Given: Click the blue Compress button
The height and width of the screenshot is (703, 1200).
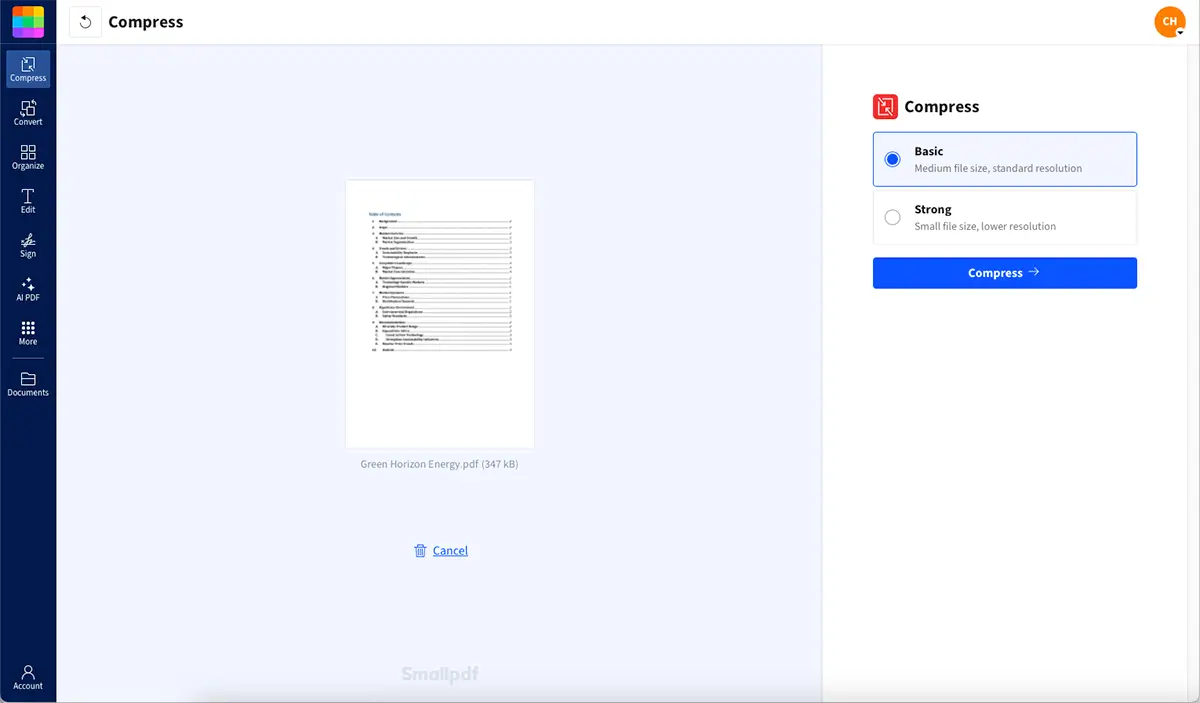Looking at the screenshot, I should pyautogui.click(x=1004, y=272).
